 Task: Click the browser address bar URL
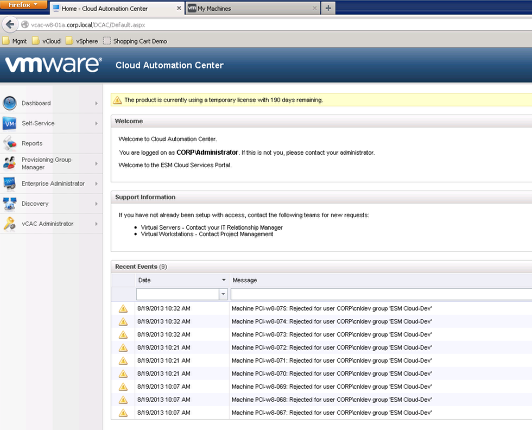pyautogui.click(x=88, y=25)
